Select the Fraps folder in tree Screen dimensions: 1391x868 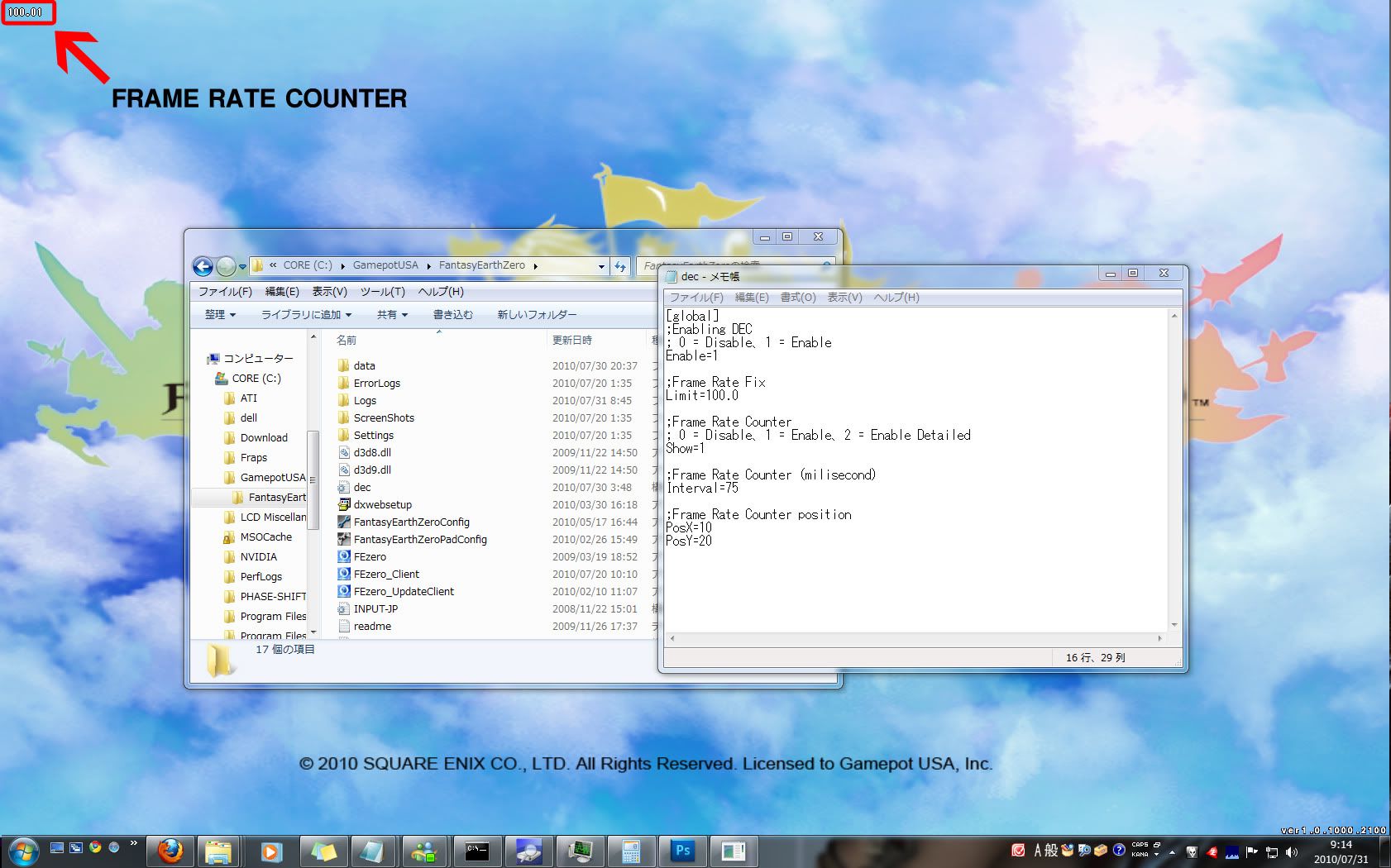(254, 457)
